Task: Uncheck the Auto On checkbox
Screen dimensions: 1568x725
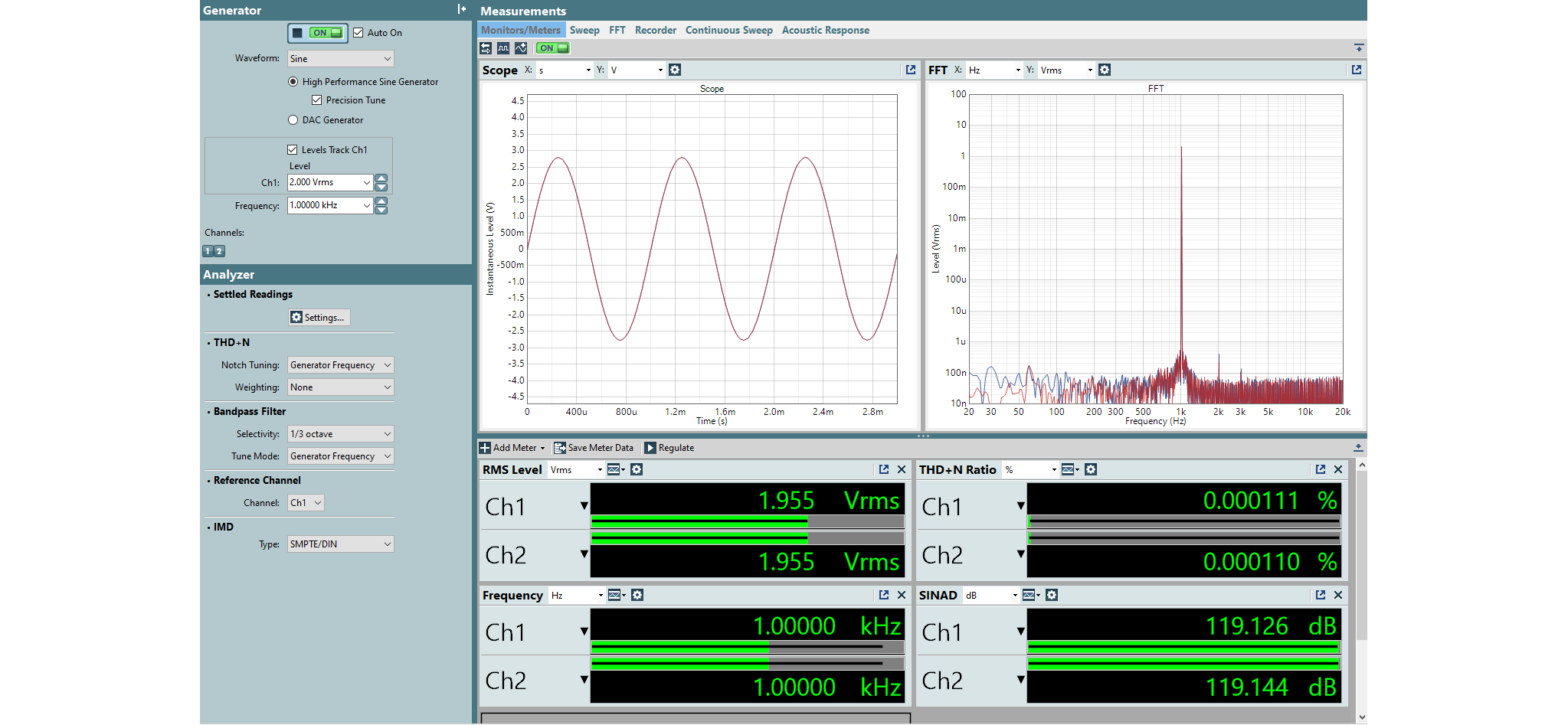Action: click(358, 33)
